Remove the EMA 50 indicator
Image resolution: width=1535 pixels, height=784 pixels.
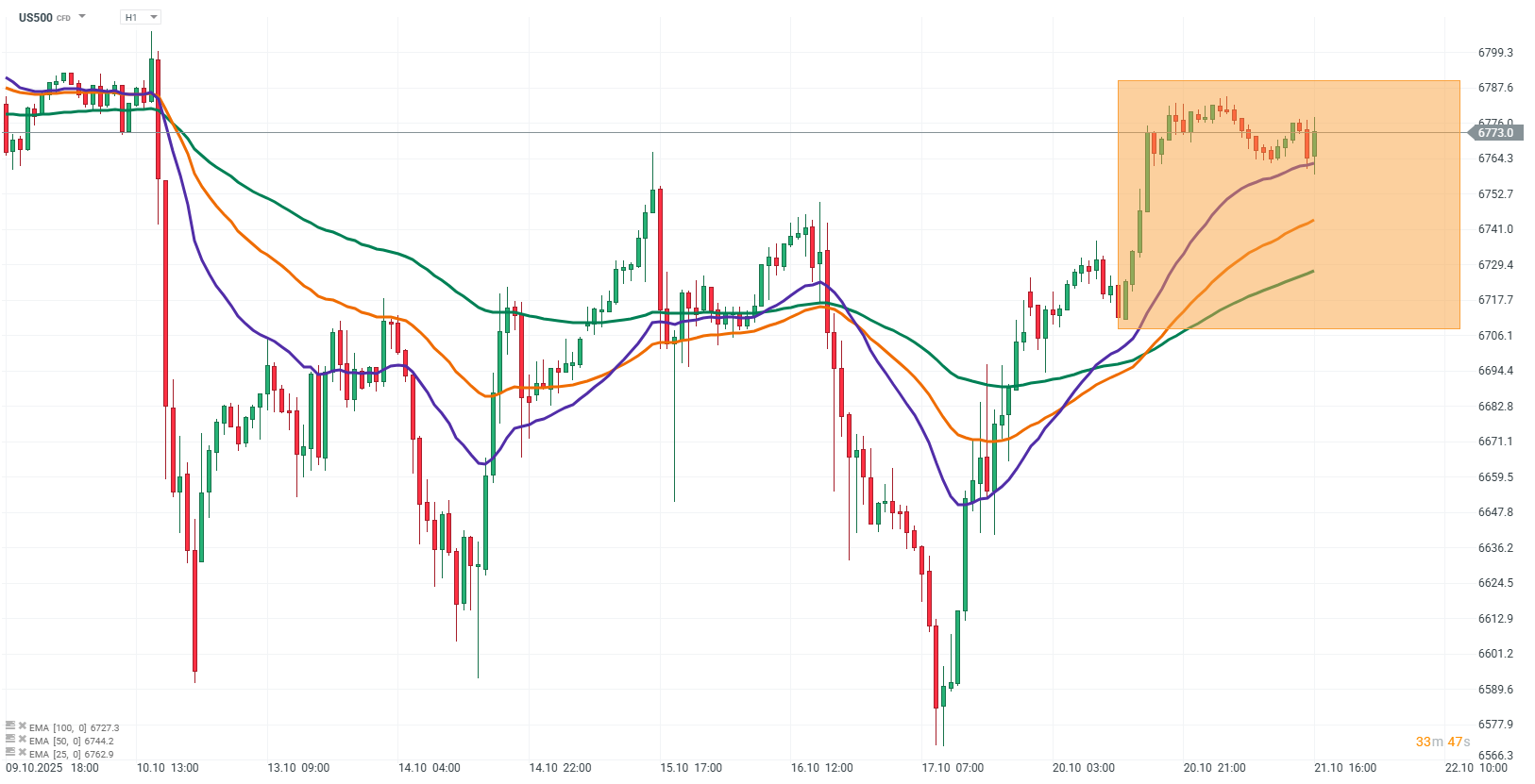tap(22, 740)
